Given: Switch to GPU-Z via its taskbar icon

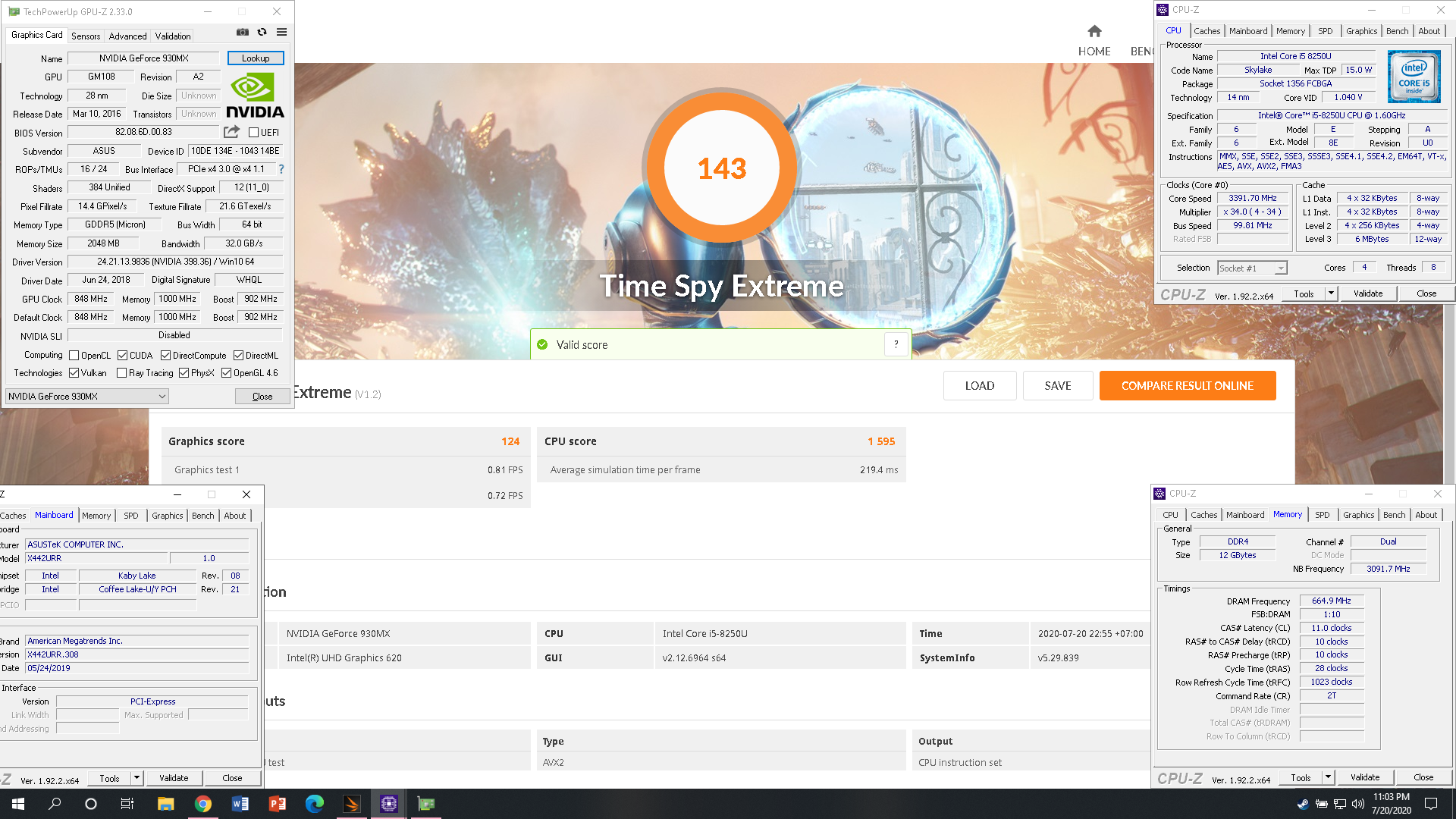Looking at the screenshot, I should (426, 804).
